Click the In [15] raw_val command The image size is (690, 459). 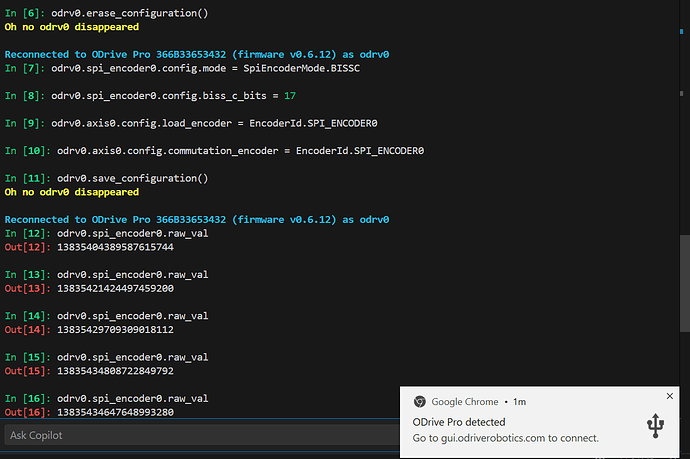coord(132,357)
